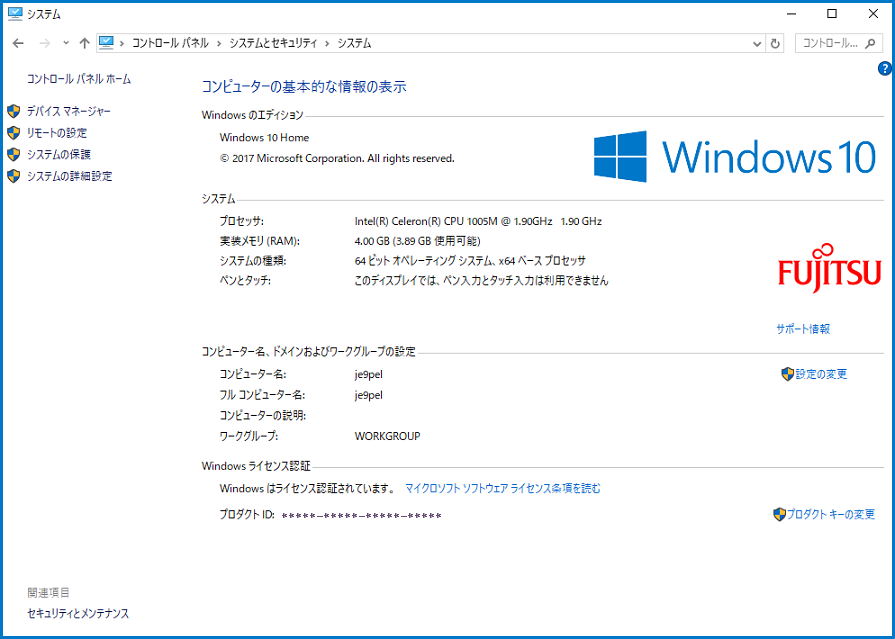This screenshot has width=895, height=639.
Task: Open リモートの設定 link
Action: pyautogui.click(x=57, y=133)
